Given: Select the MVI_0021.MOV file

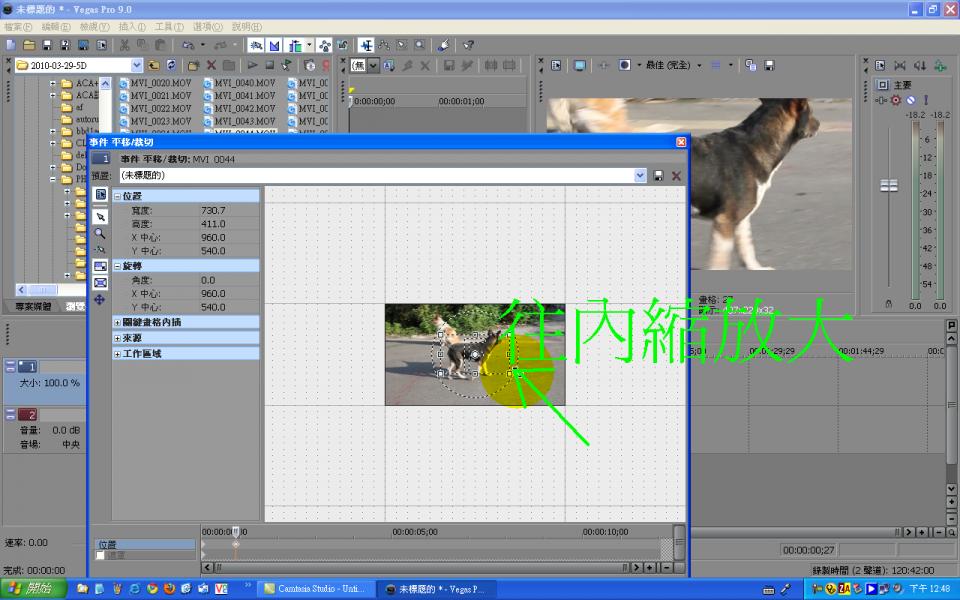Looking at the screenshot, I should click(160, 95).
